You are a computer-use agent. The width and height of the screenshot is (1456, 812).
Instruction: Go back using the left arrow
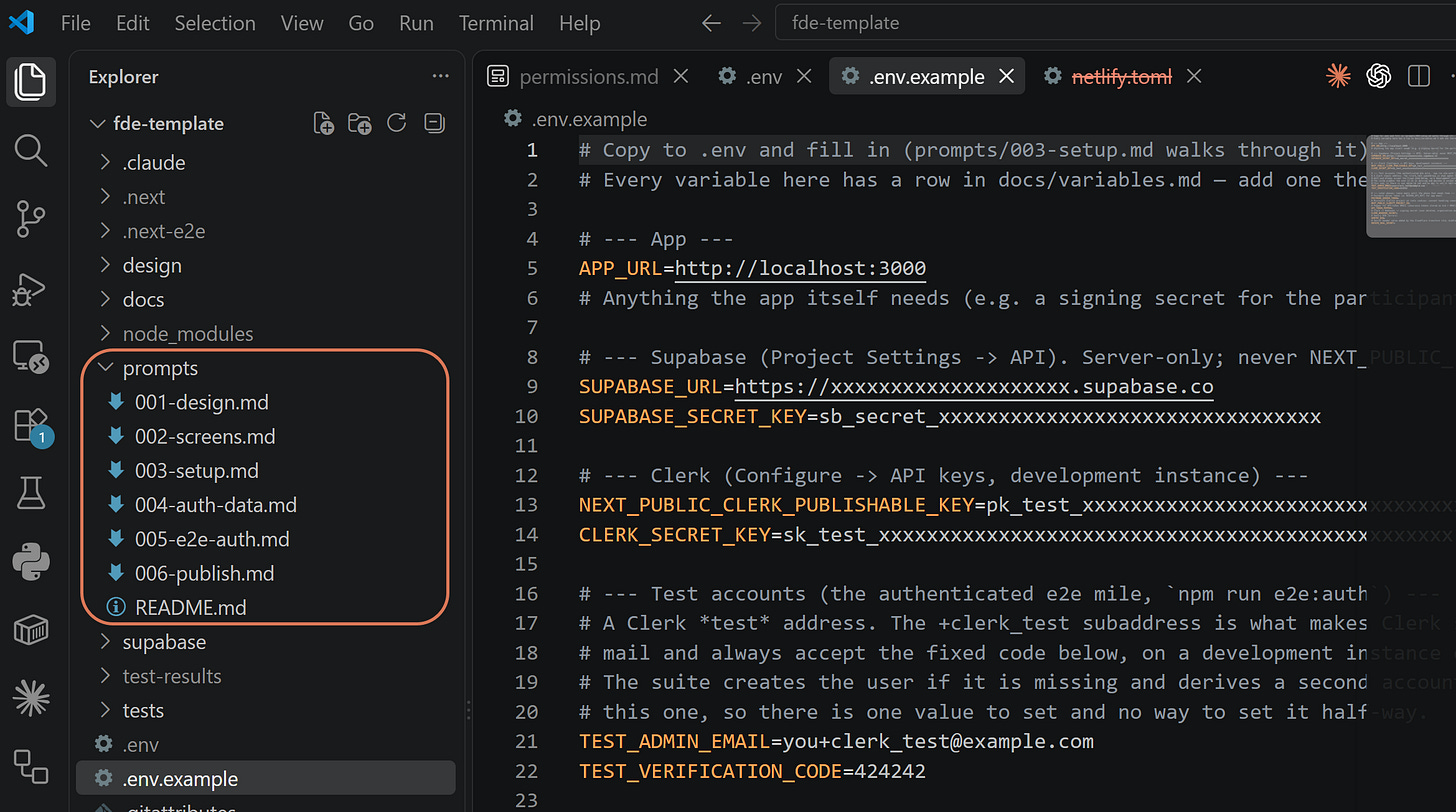711,23
